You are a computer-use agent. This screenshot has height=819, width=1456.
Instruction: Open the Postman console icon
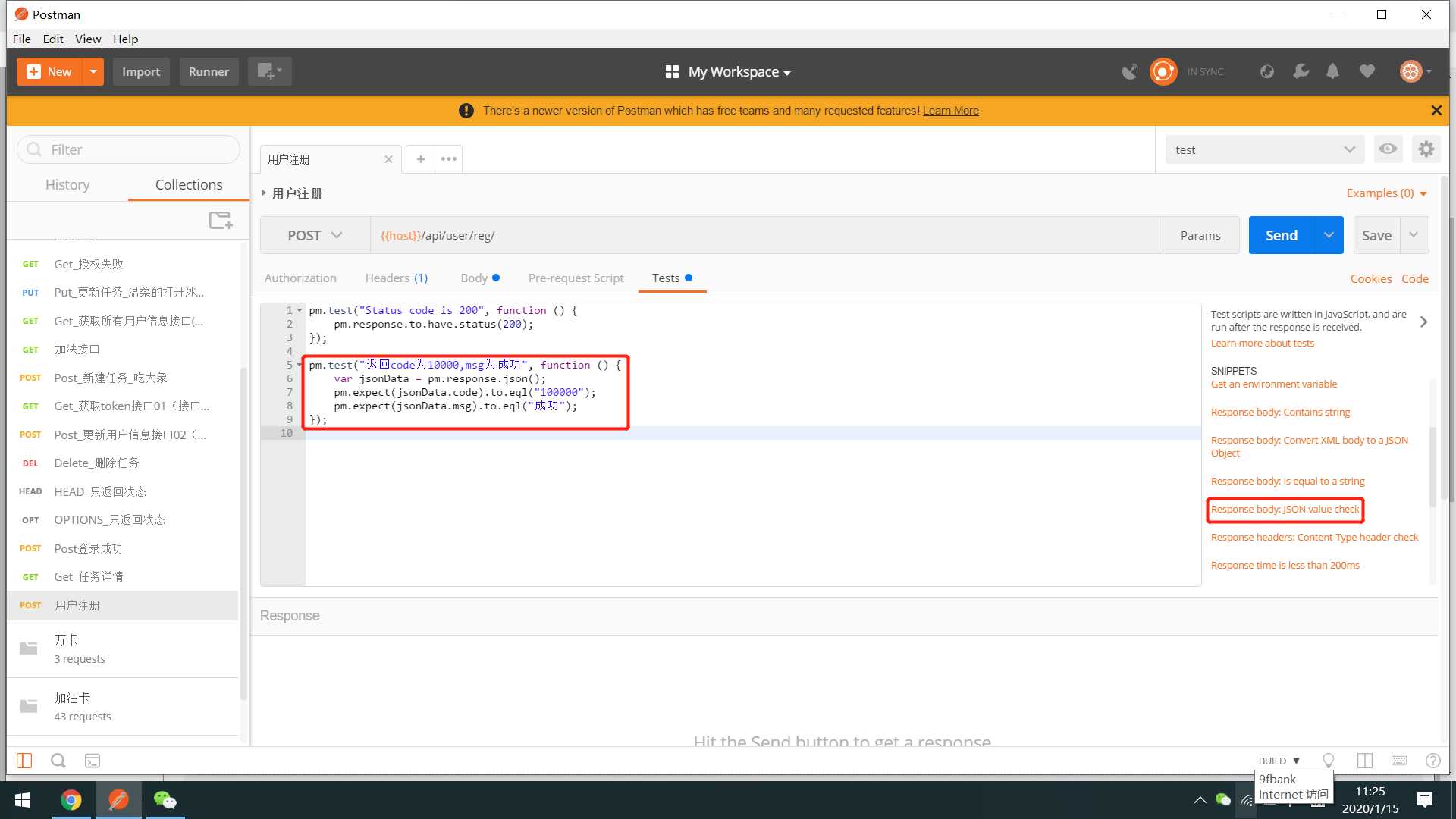[x=93, y=761]
